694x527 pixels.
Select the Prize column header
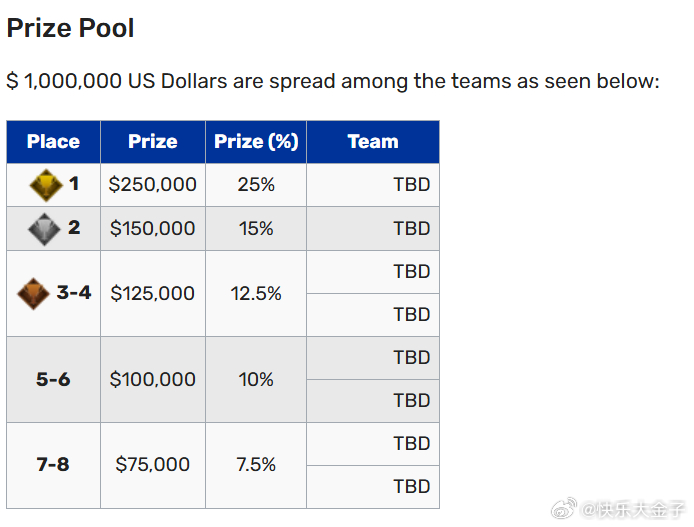point(153,142)
